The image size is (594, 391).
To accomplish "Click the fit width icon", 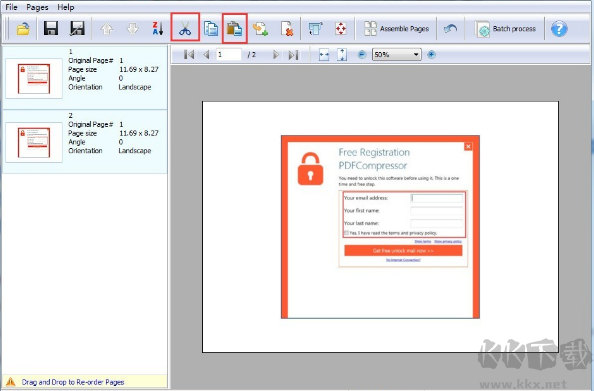I will tap(324, 55).
